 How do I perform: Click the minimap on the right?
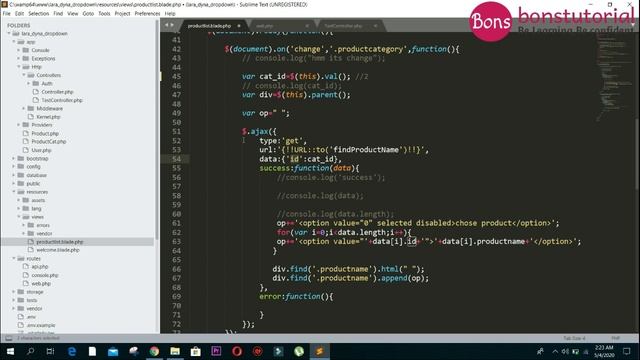point(614,78)
